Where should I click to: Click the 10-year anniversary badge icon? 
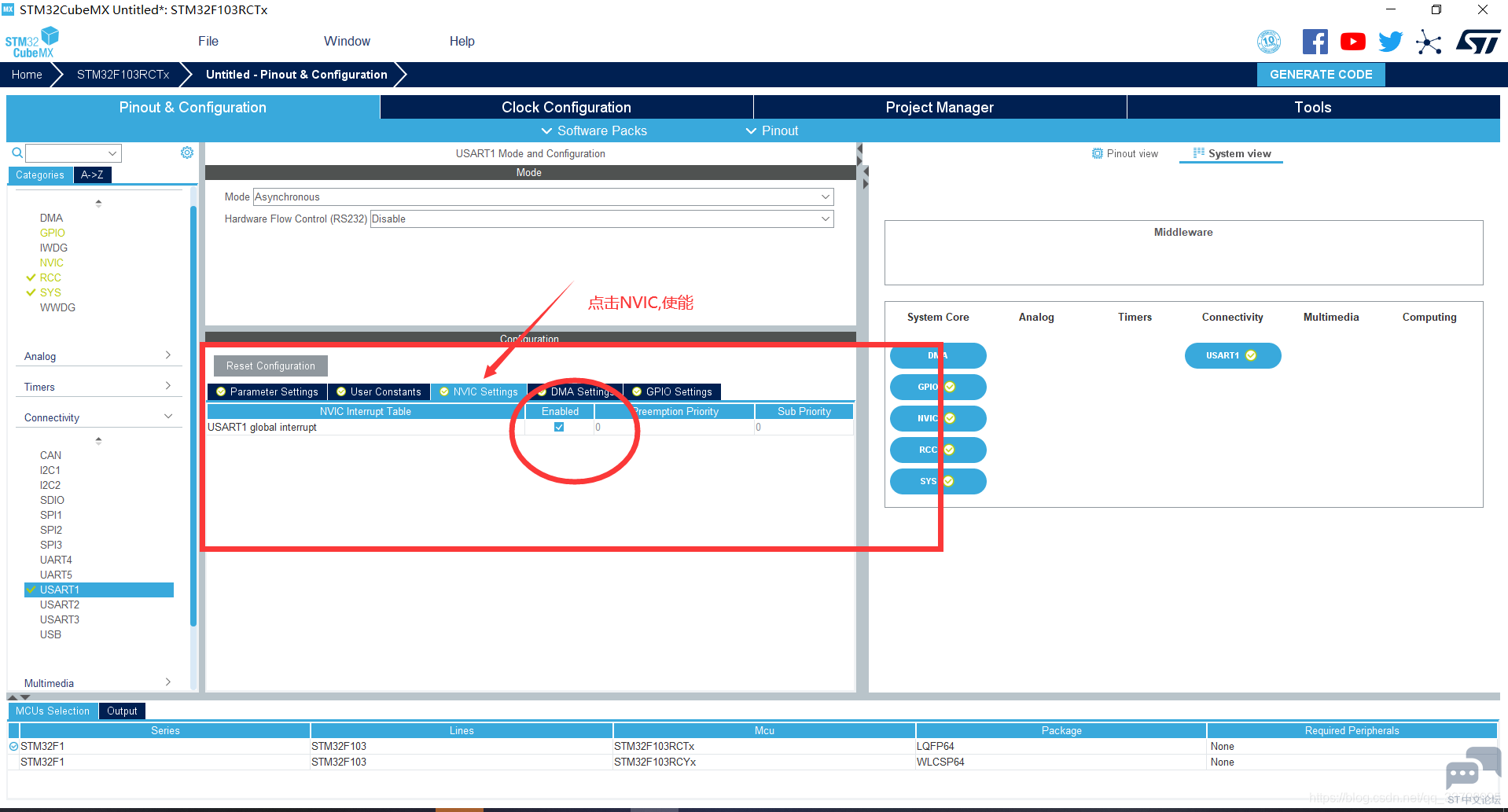pos(1269,42)
